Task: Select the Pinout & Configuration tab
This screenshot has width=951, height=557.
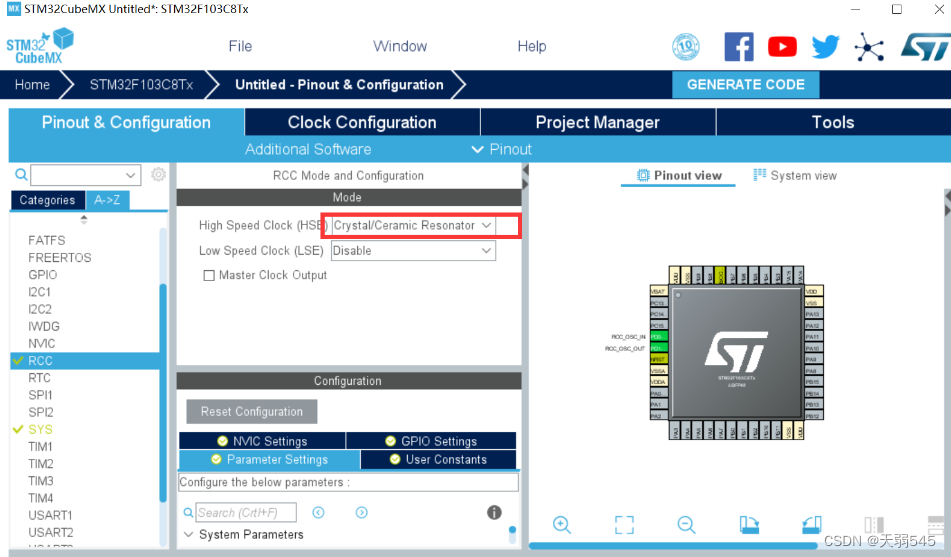Action: (x=126, y=122)
